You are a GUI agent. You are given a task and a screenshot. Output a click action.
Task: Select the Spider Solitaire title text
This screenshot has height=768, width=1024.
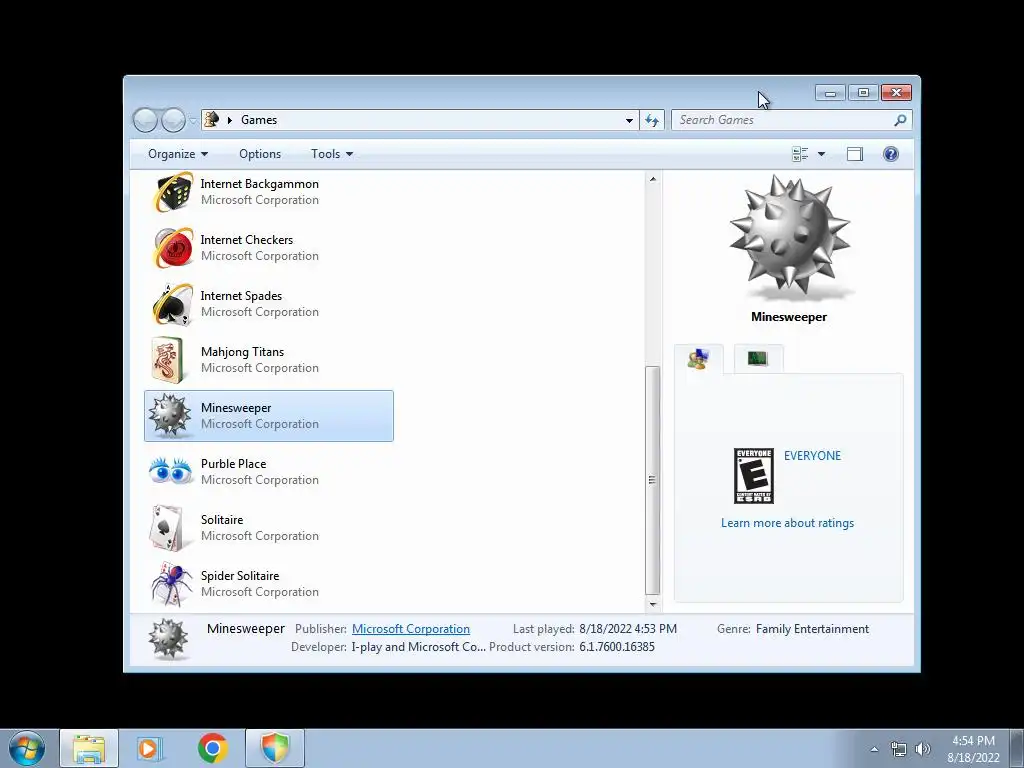(x=240, y=576)
